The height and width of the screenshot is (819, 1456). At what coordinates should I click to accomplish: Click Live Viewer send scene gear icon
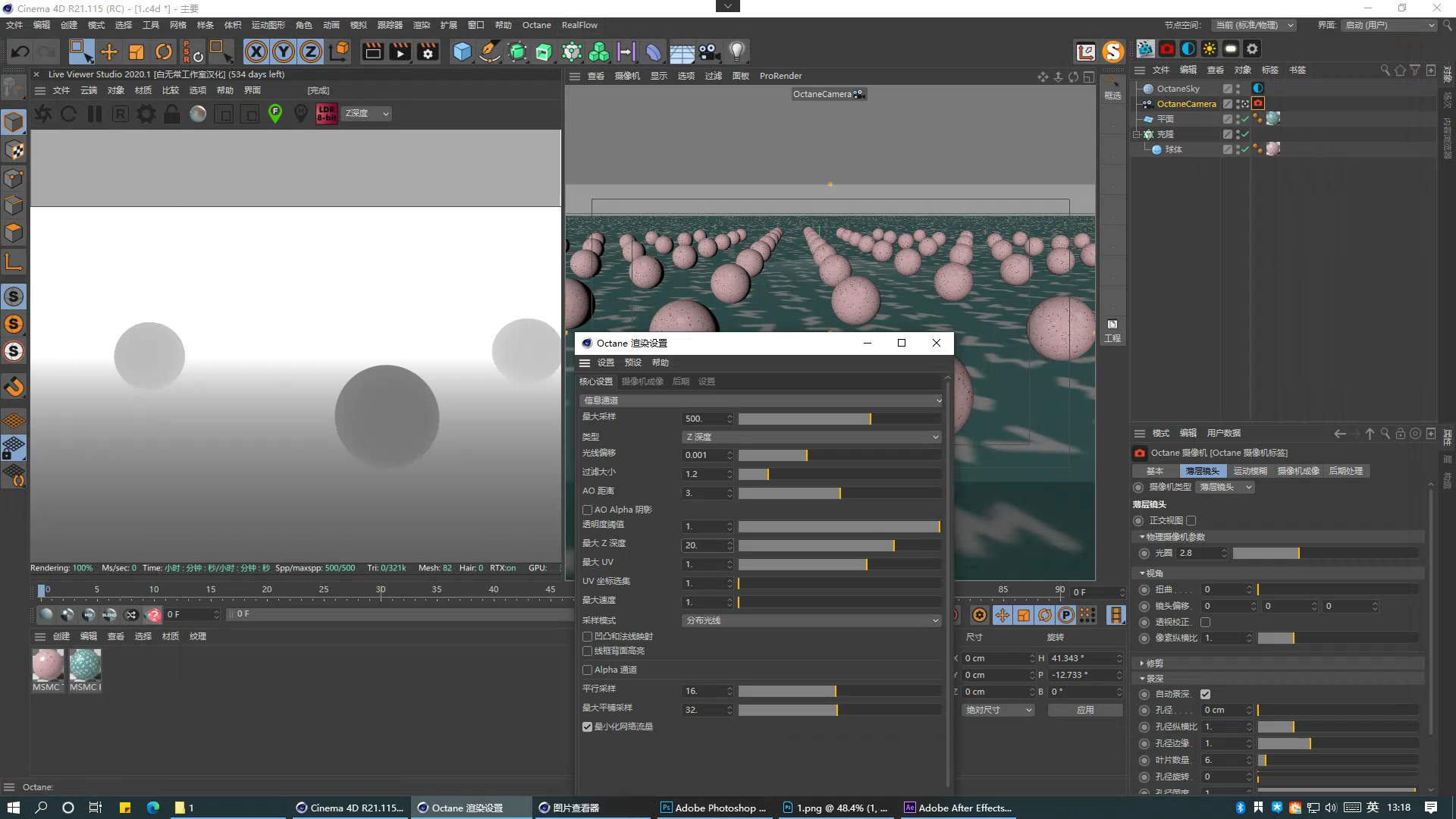pos(43,114)
